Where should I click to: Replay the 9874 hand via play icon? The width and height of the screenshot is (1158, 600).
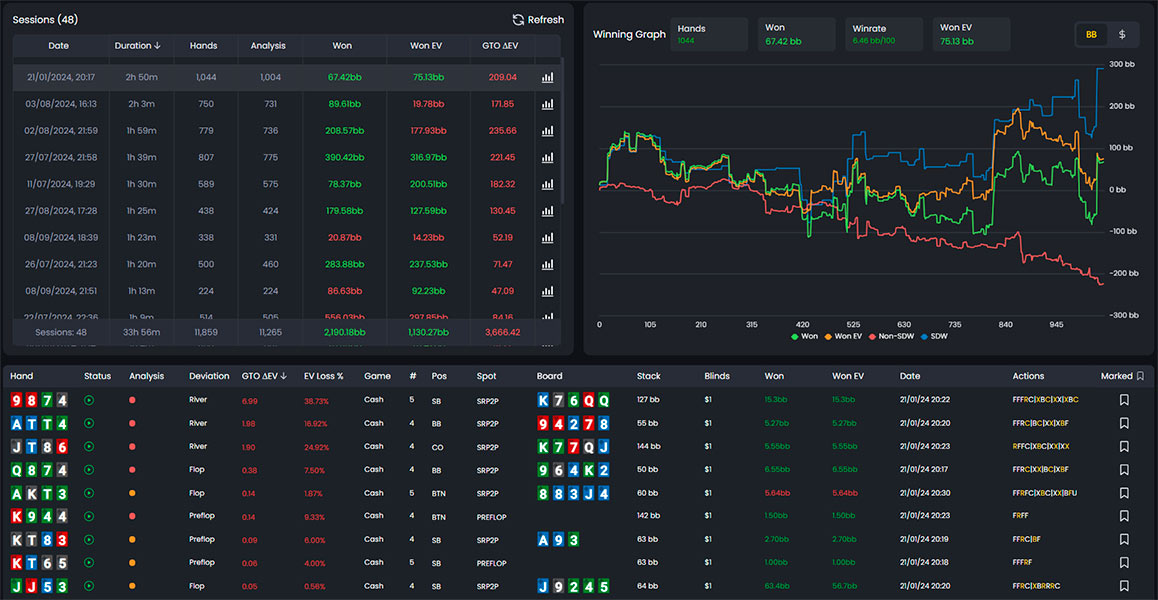[x=89, y=400]
